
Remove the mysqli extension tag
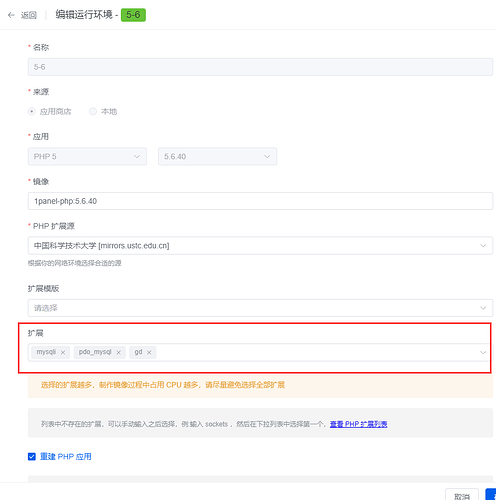tap(63, 352)
